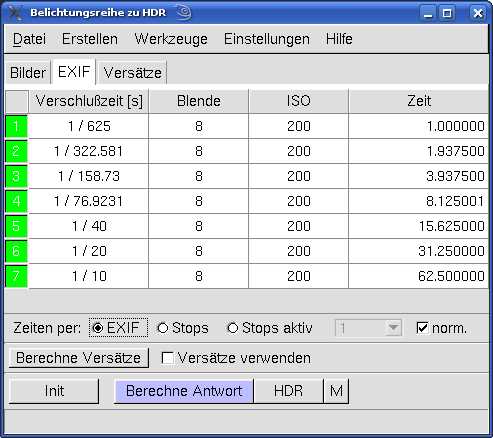This screenshot has height=438, width=493.
Task: Click Zeit value 1.000000
Action: [419, 126]
